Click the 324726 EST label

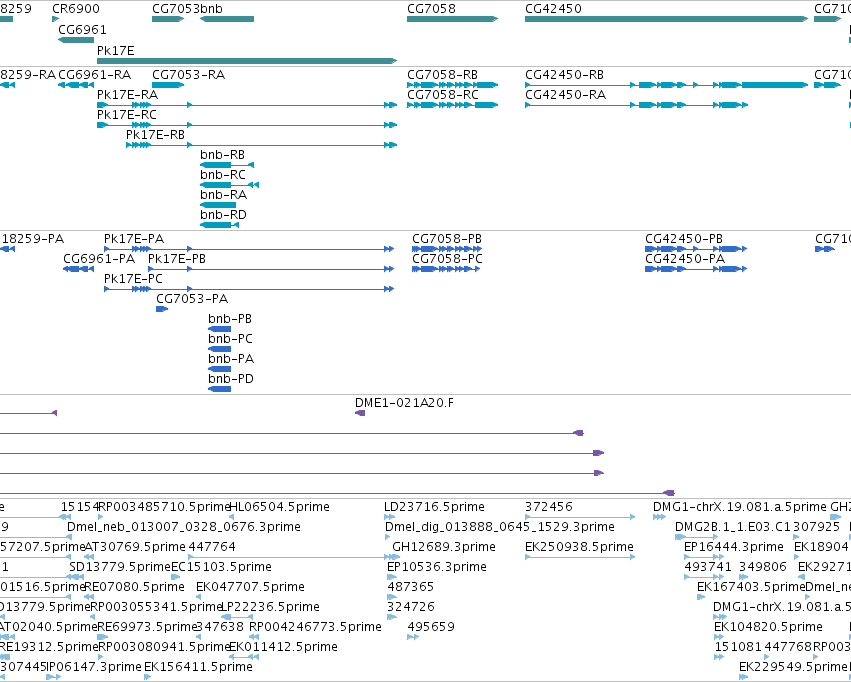pyautogui.click(x=411, y=607)
